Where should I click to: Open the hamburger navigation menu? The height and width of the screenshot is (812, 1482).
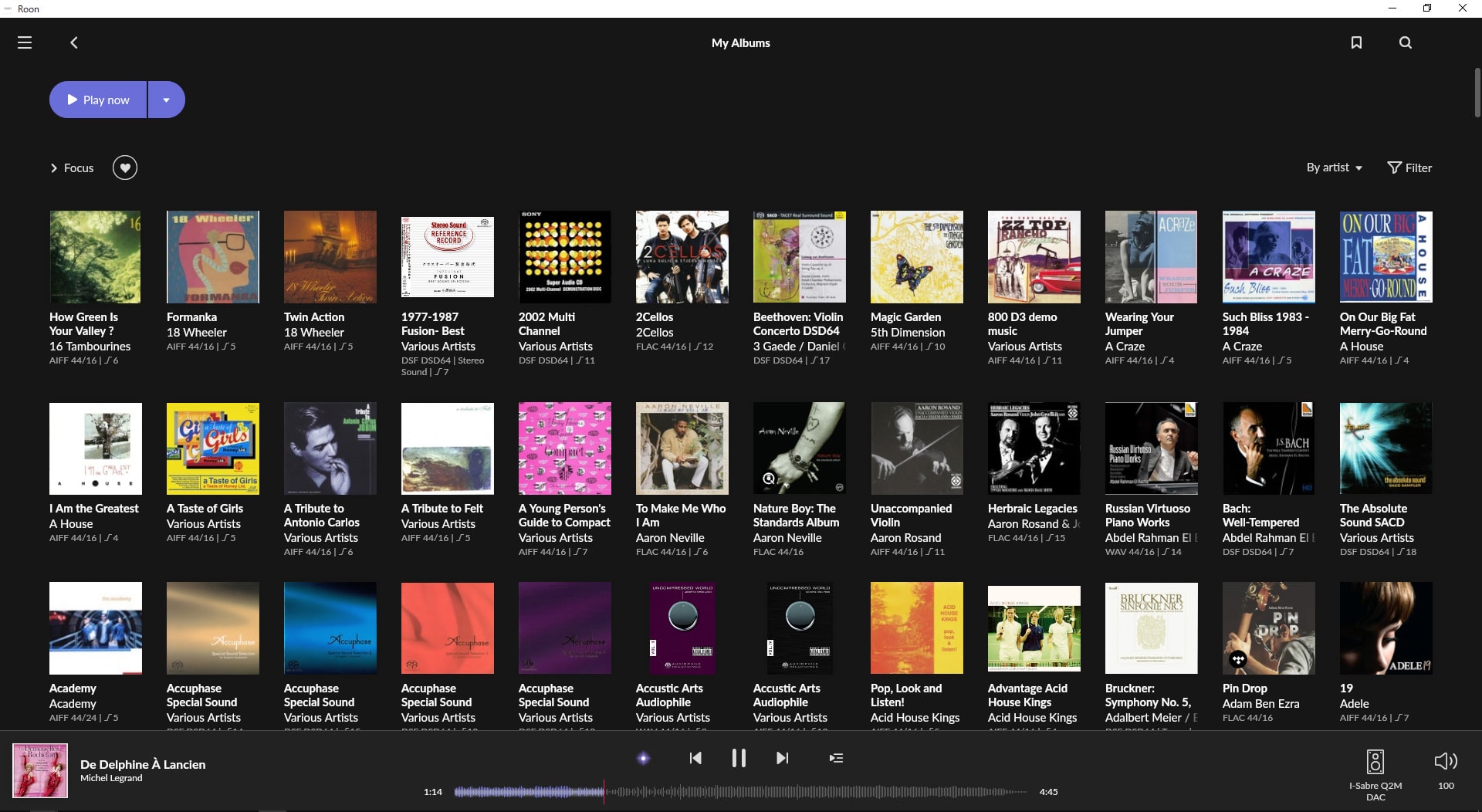pos(25,42)
